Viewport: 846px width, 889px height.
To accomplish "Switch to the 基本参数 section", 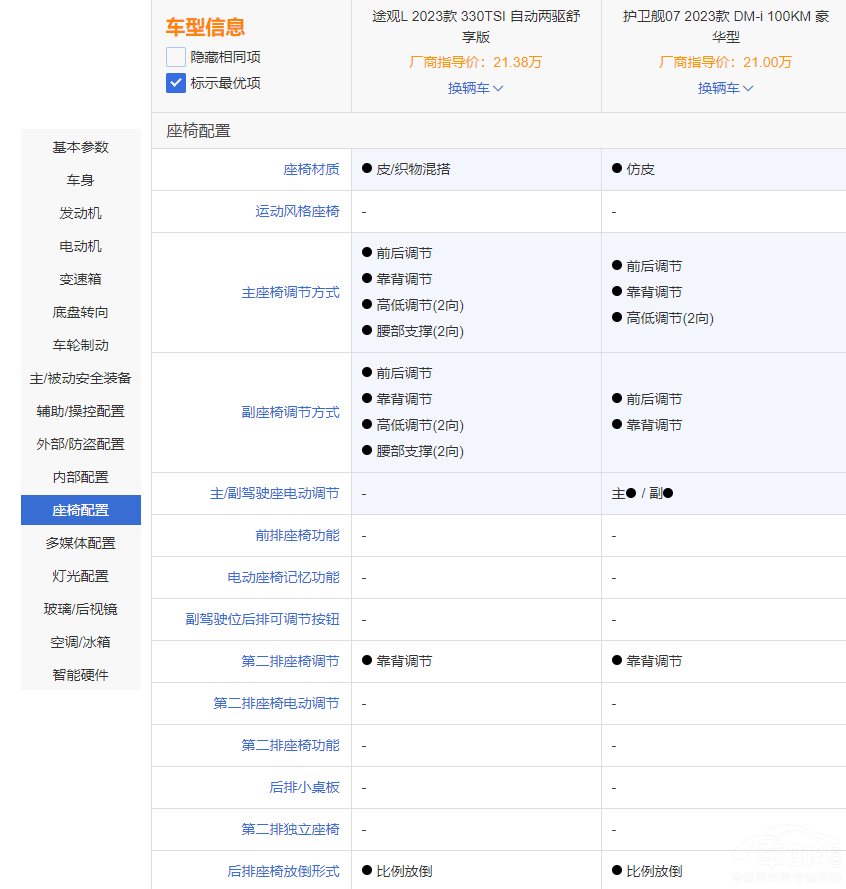I will point(80,147).
